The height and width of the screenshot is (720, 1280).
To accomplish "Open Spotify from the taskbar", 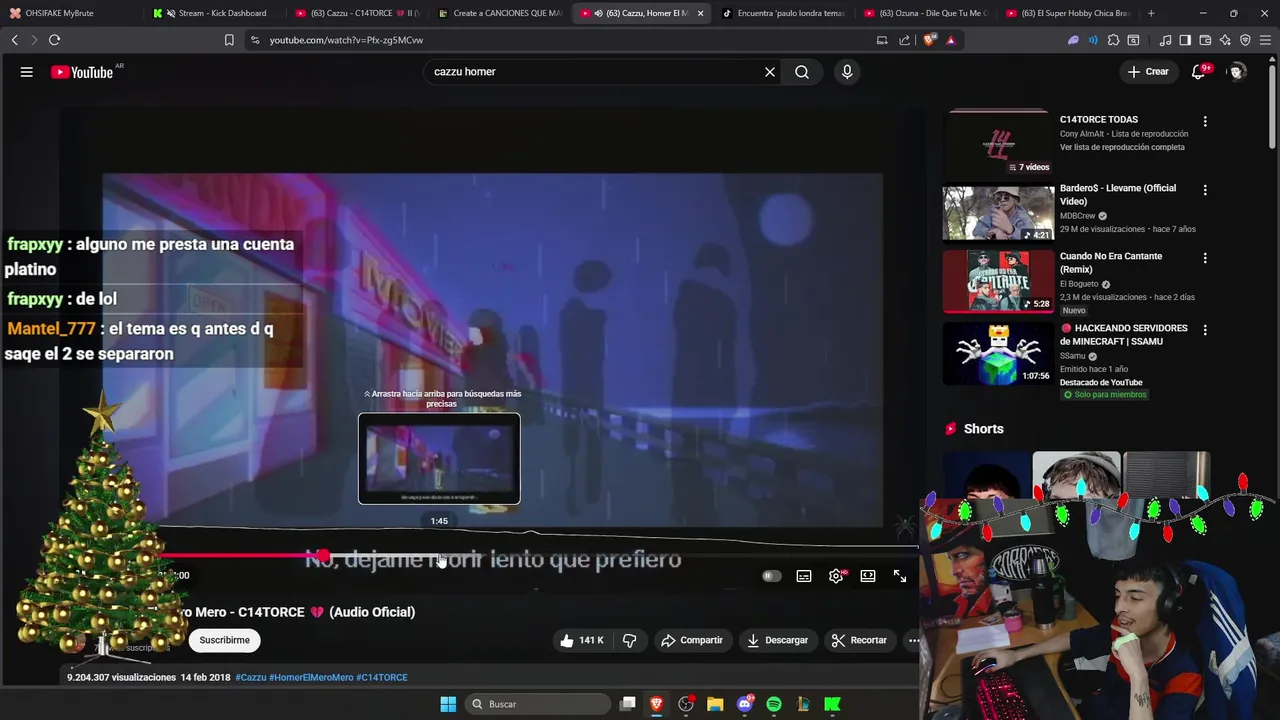I will [774, 704].
